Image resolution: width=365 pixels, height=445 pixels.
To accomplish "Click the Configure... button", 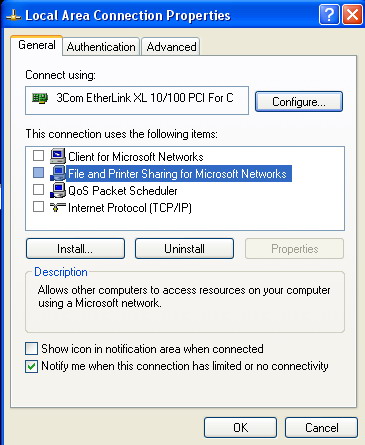I will 299,101.
